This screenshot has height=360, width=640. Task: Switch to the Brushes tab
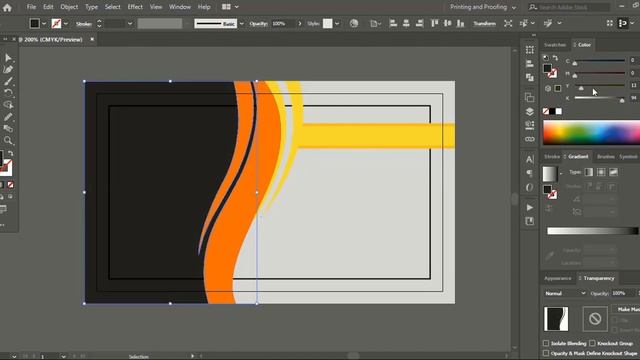pyautogui.click(x=605, y=156)
